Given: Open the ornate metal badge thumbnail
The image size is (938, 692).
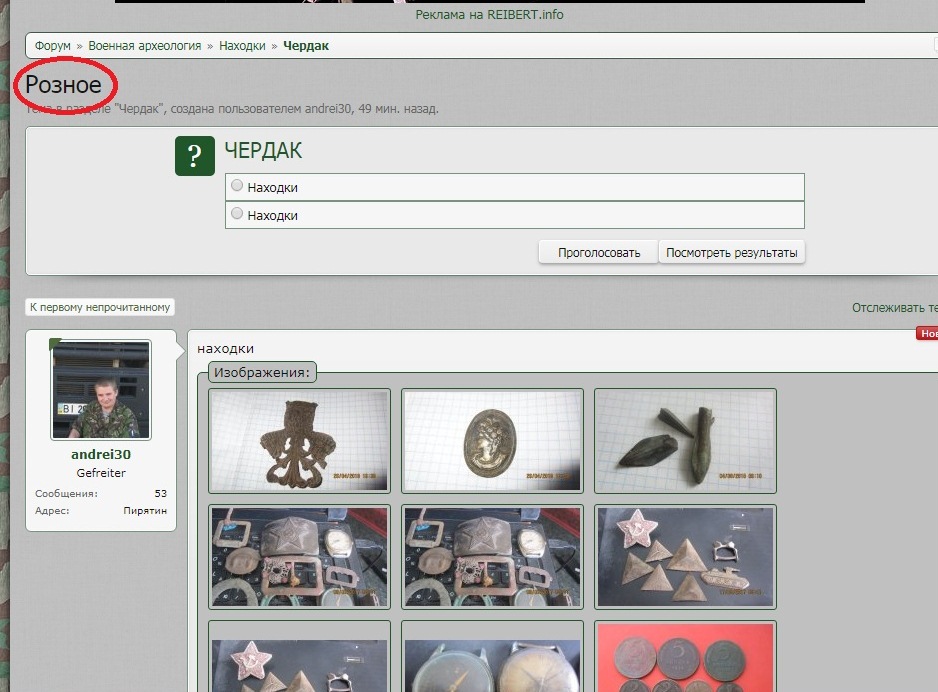Looking at the screenshot, I should click(x=298, y=441).
